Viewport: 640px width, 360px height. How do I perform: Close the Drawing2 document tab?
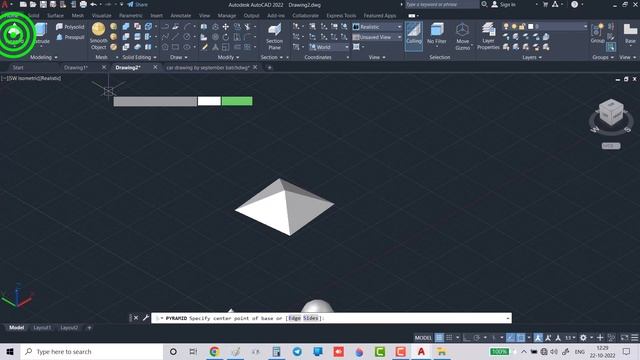click(x=155, y=67)
